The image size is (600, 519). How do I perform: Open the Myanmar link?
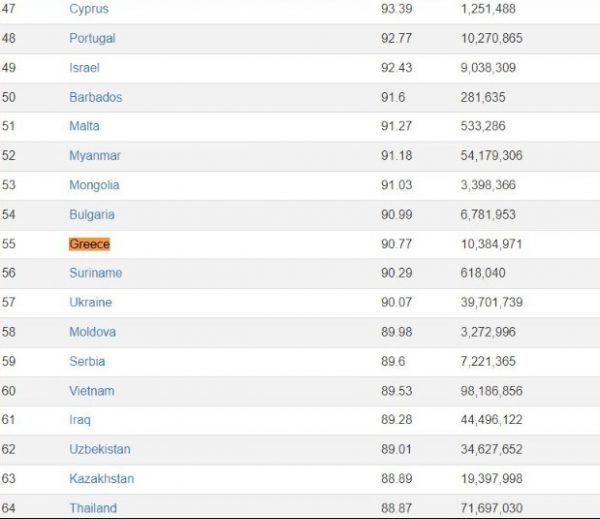tap(95, 156)
